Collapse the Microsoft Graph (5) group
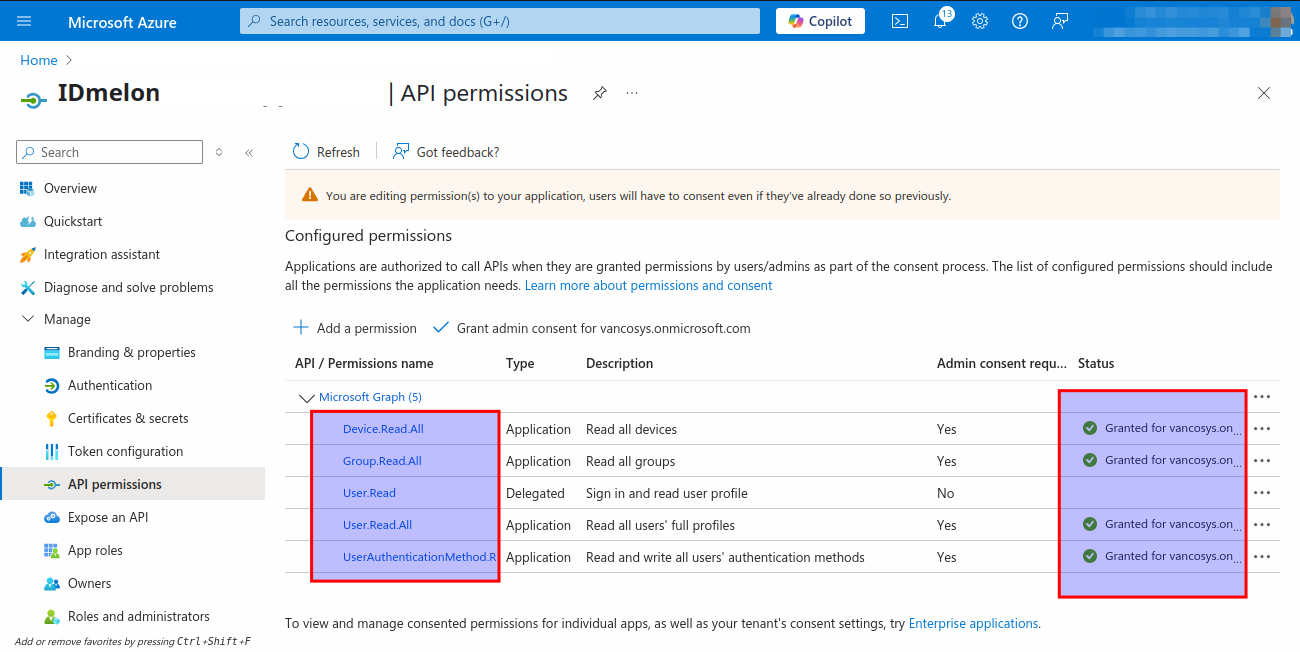This screenshot has height=652, width=1300. [306, 398]
